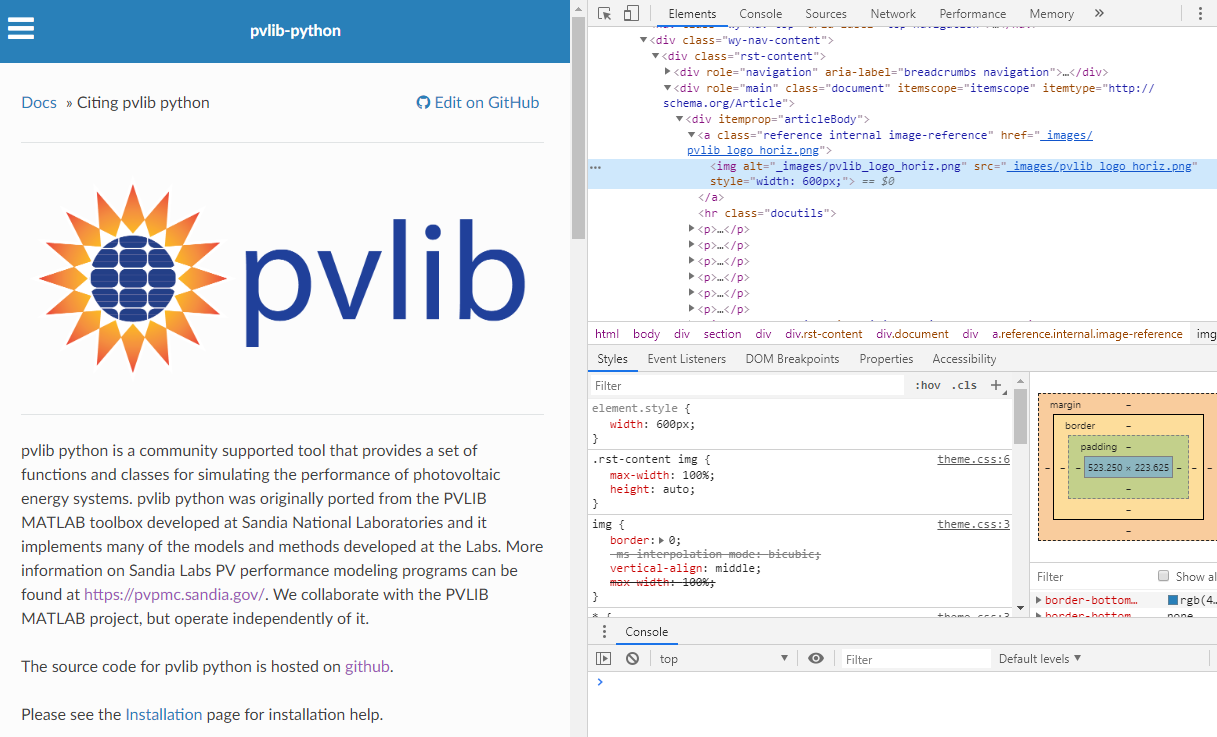Show console sidebar icon
This screenshot has height=737, width=1217.
[x=604, y=659]
